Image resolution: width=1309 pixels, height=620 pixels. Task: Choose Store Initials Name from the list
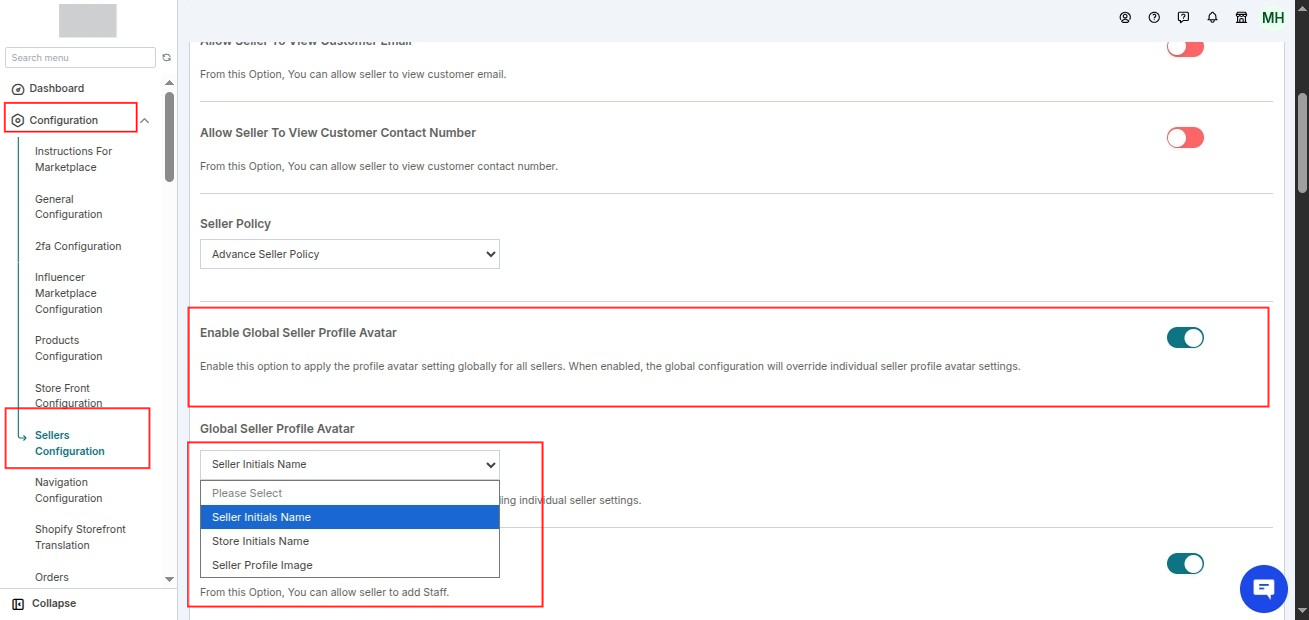[x=350, y=541]
